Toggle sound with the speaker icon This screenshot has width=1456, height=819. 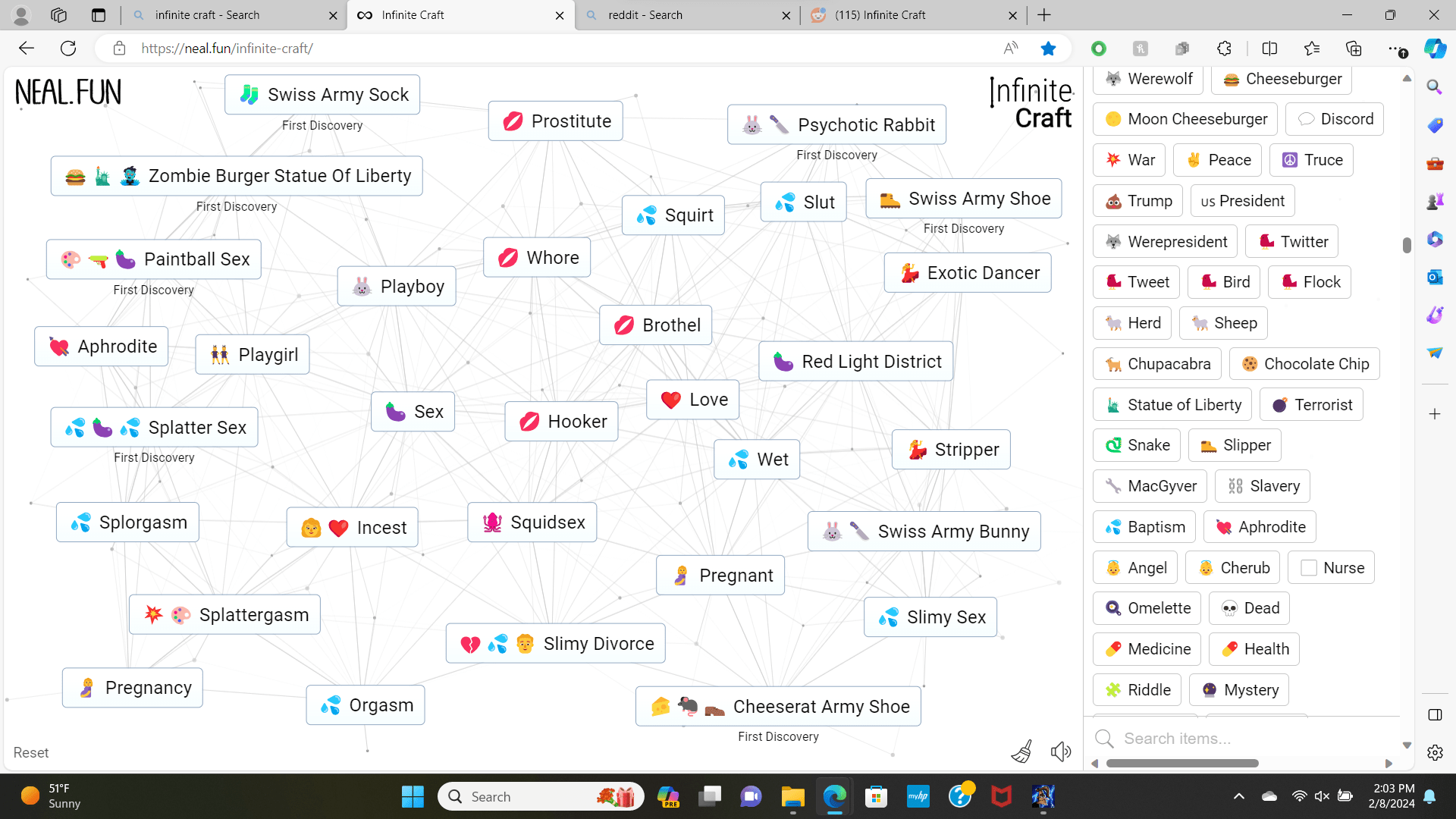[x=1061, y=752]
